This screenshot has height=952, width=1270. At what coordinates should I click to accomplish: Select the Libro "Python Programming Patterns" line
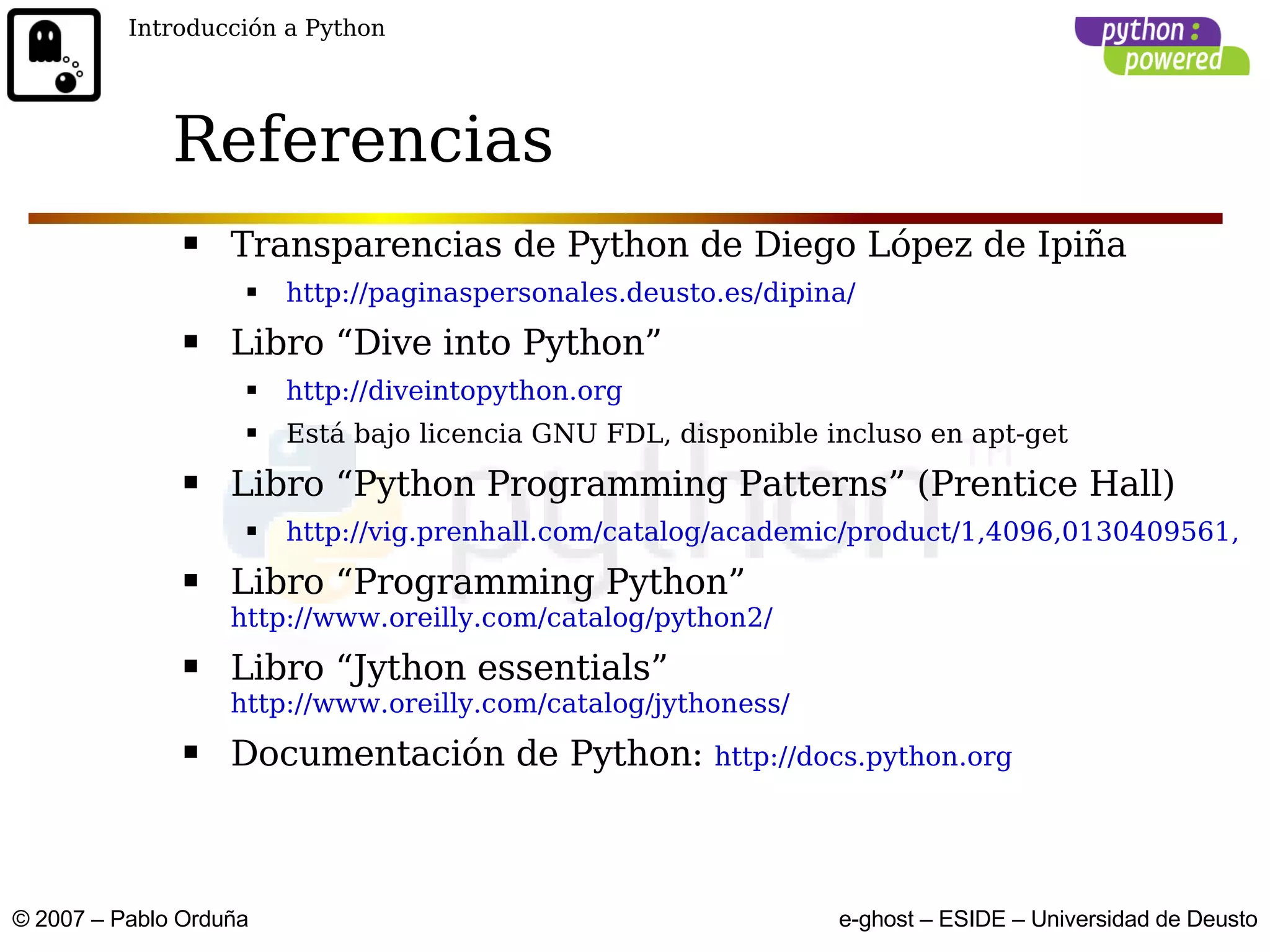tap(703, 484)
